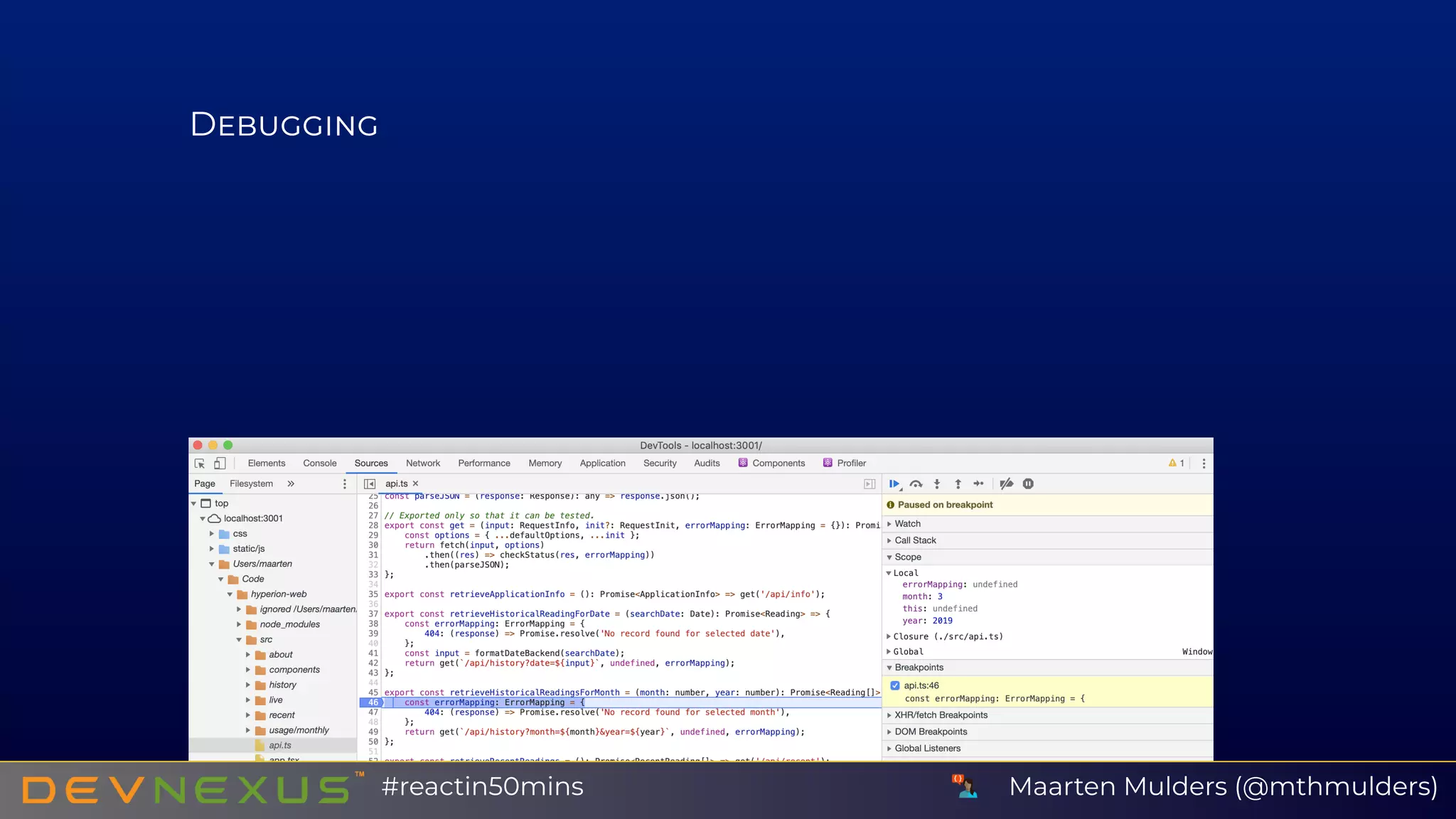Viewport: 1456px width, 819px height.
Task: Click 'month: 3' scope variable
Action: pyautogui.click(x=922, y=597)
